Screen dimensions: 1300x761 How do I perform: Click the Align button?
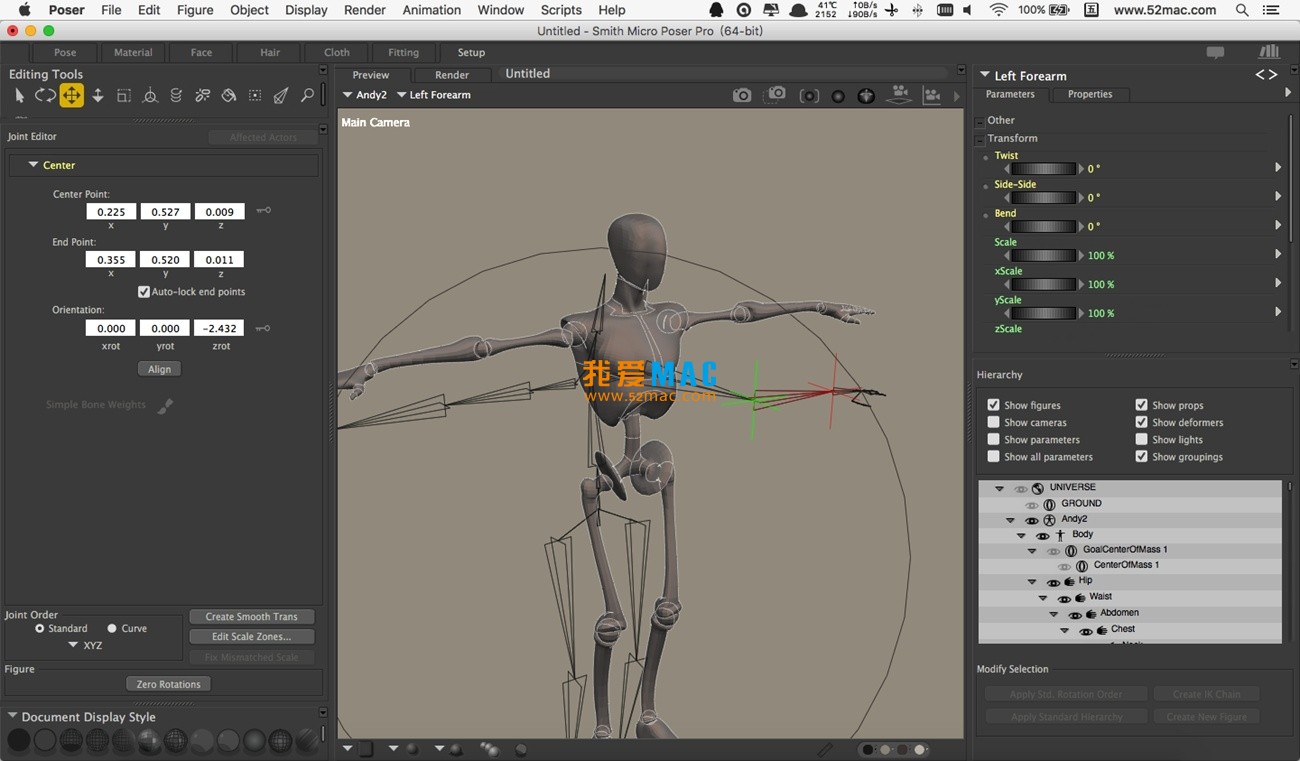click(x=159, y=369)
